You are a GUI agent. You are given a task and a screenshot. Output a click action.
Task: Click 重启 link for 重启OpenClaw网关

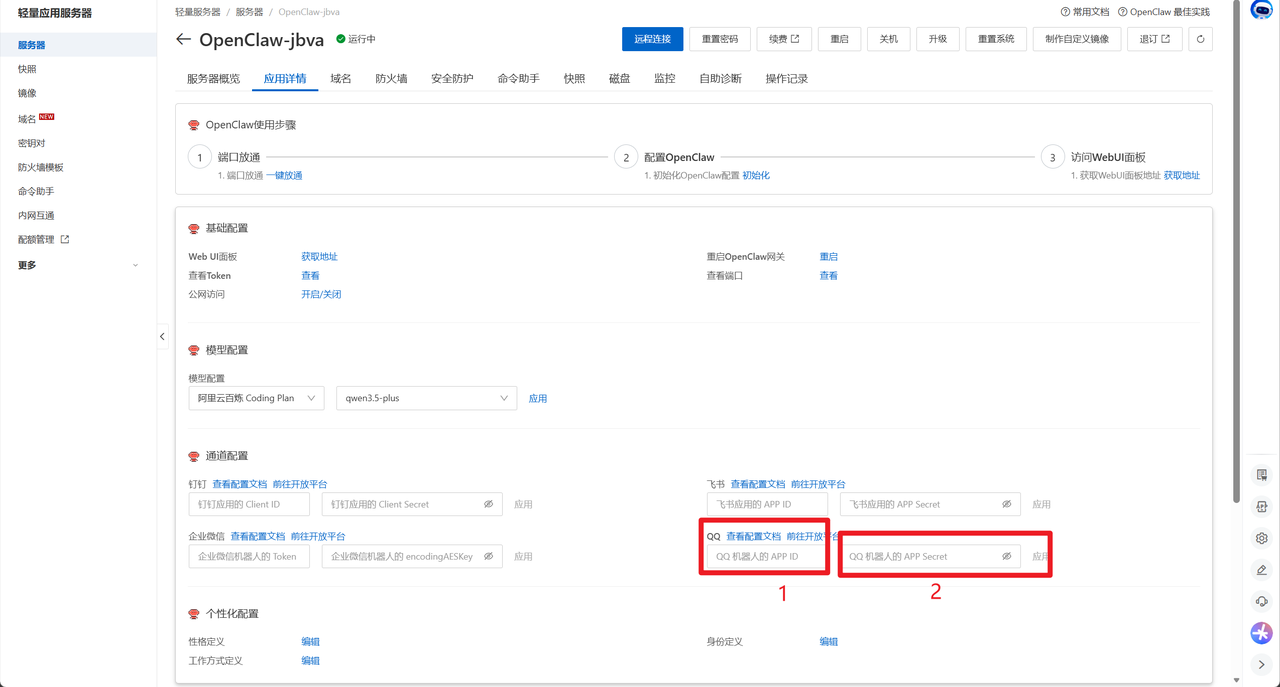point(829,256)
